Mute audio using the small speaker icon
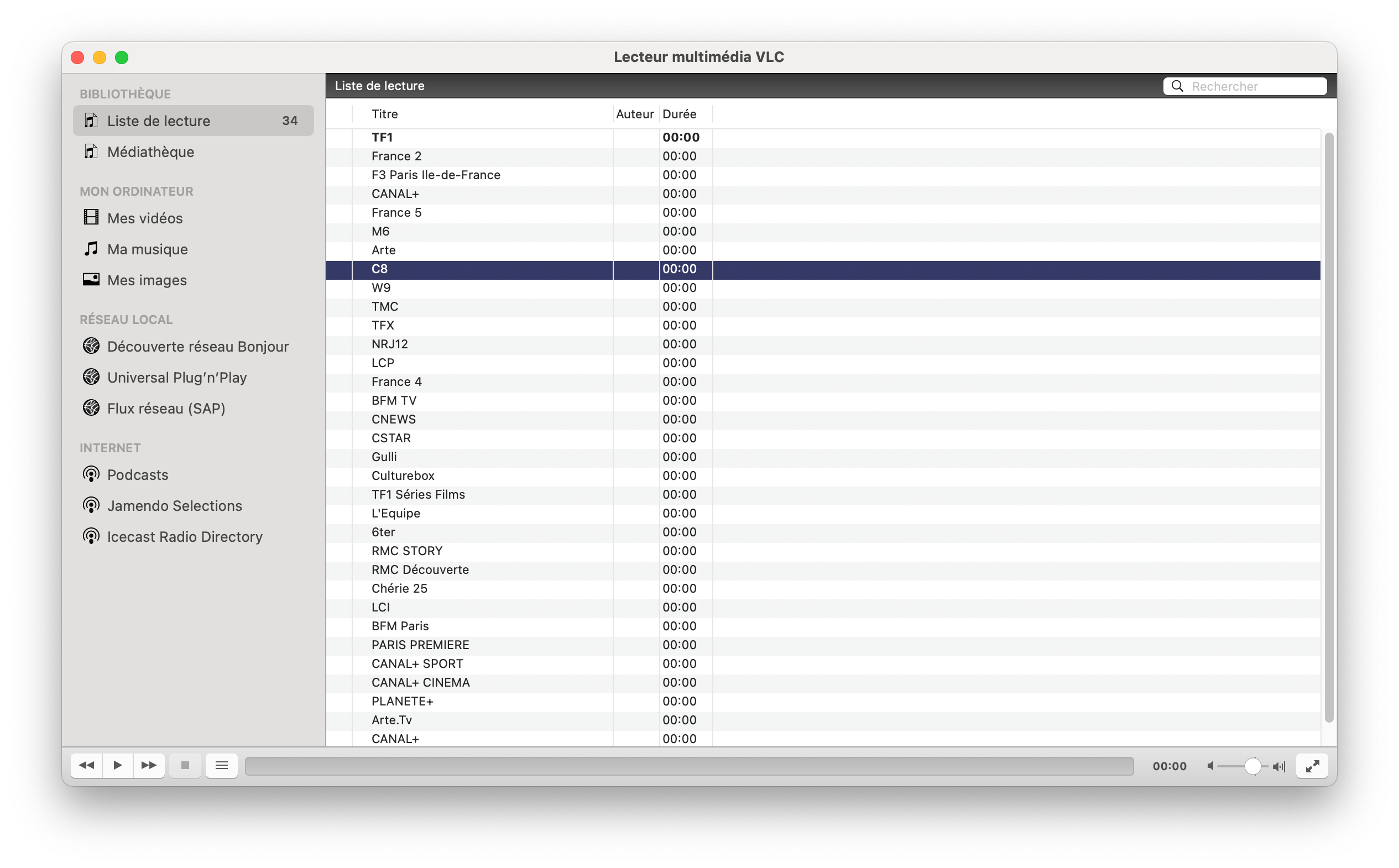 [1210, 766]
